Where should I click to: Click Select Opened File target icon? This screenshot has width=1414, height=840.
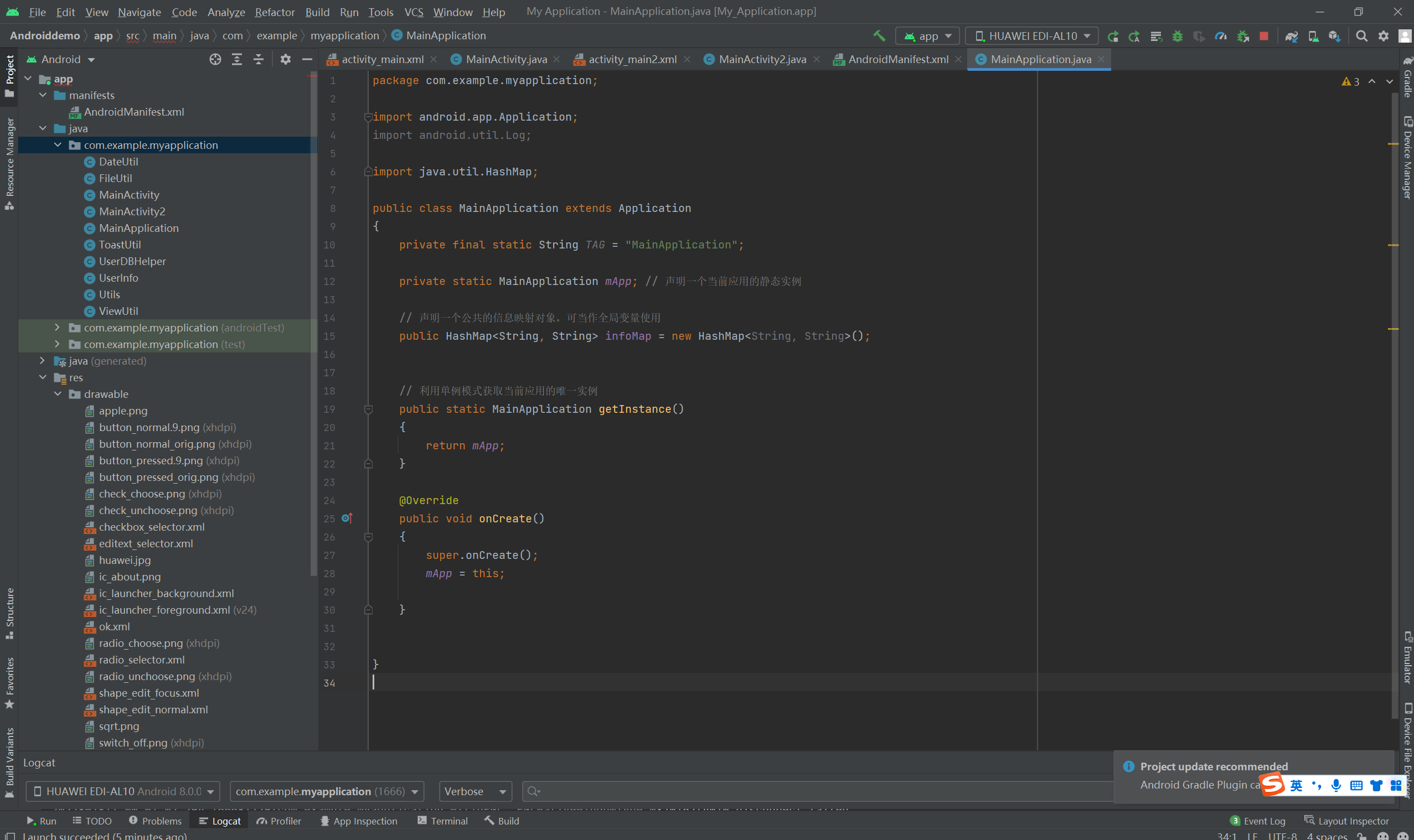click(215, 59)
